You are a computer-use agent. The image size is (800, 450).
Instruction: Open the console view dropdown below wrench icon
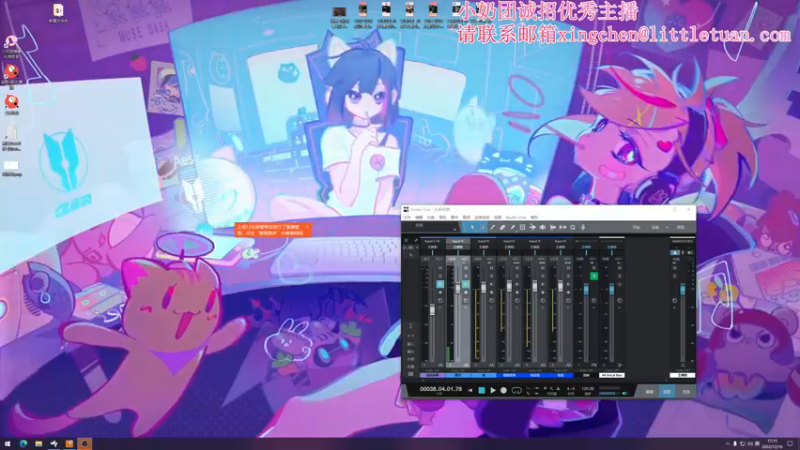click(410, 247)
